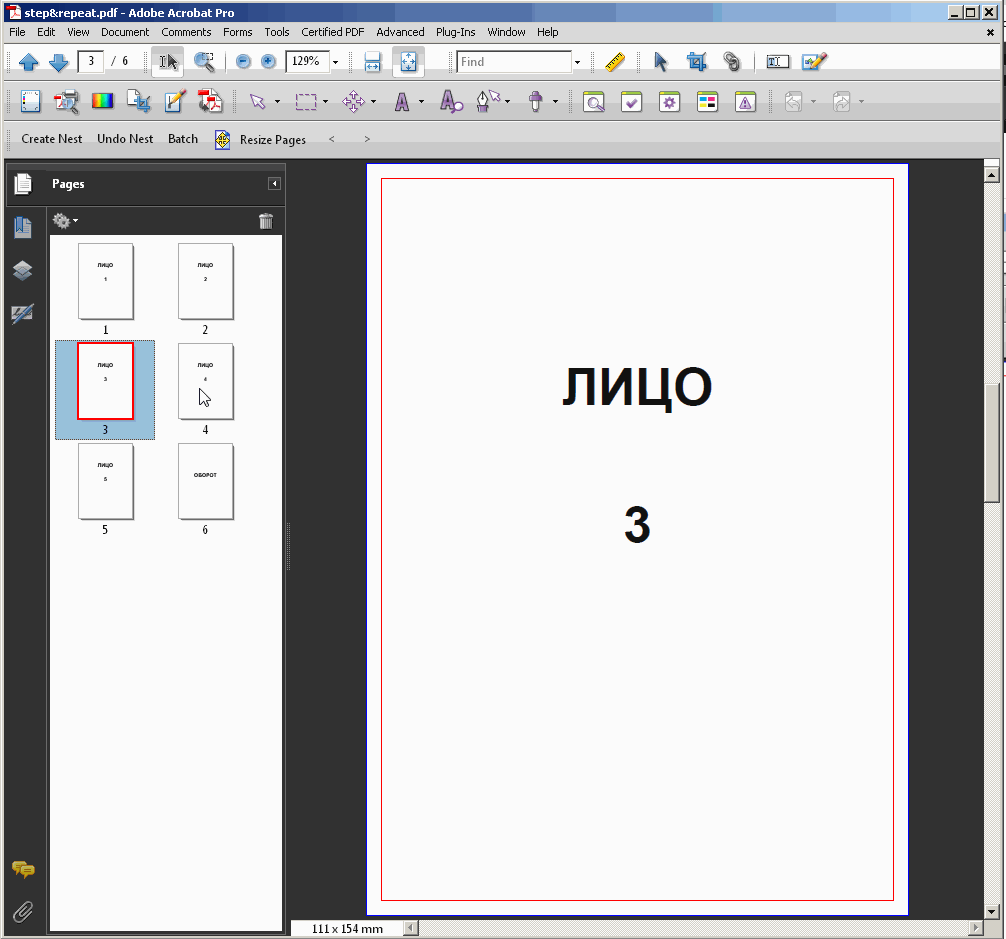Image resolution: width=1006 pixels, height=939 pixels.
Task: Click the current page number field
Action: 90,62
